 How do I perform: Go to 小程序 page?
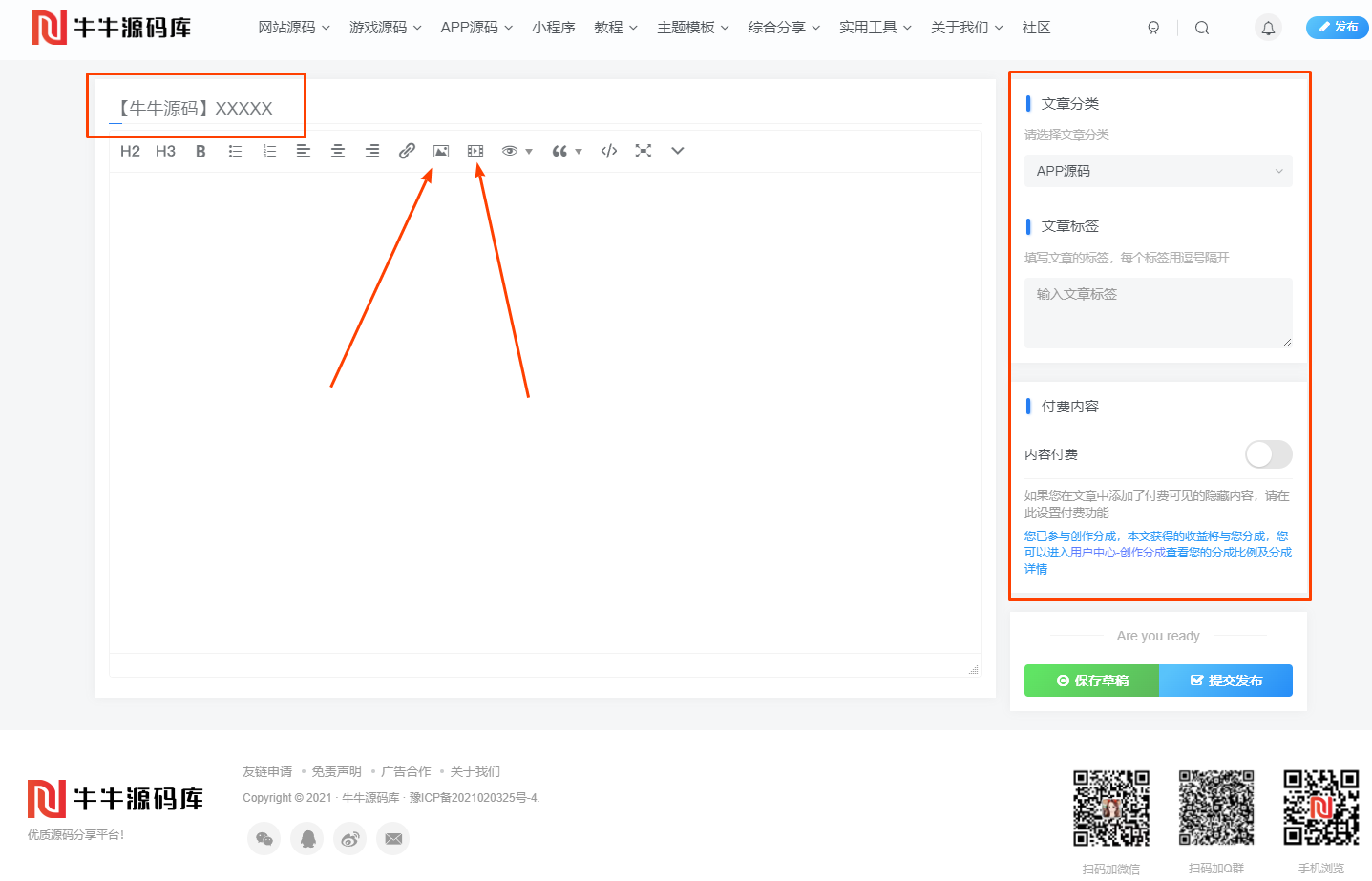point(554,28)
